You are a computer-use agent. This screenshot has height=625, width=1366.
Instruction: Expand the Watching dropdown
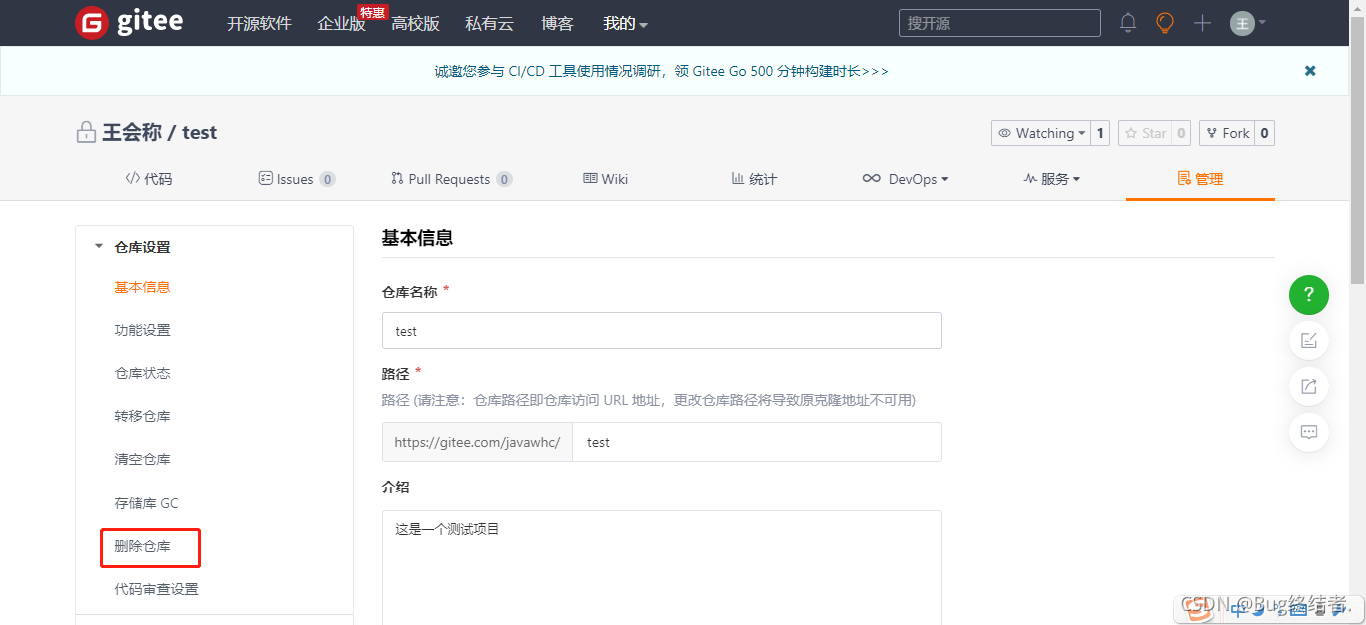click(x=1041, y=132)
